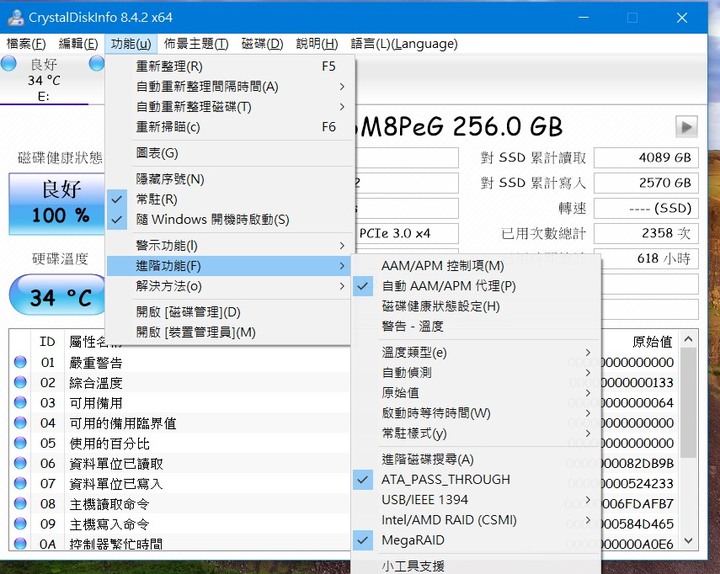
Task: Click the 4089 GB total reads field
Action: 646,158
